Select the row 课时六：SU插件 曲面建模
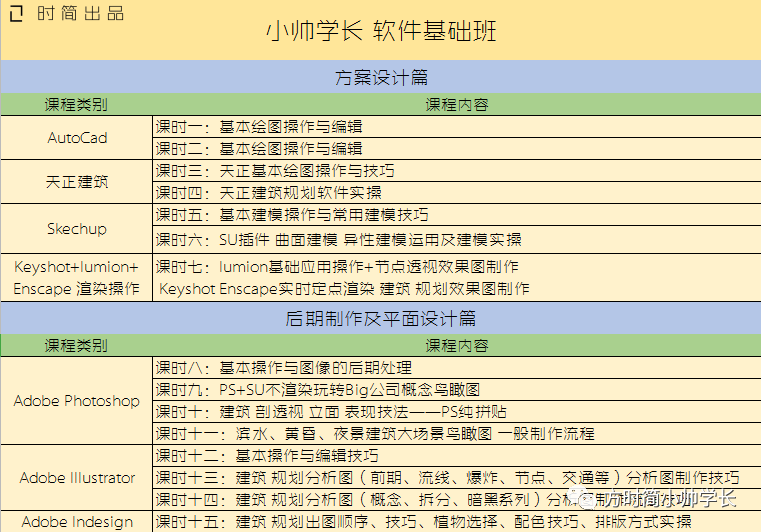This screenshot has width=761, height=532. (x=457, y=239)
